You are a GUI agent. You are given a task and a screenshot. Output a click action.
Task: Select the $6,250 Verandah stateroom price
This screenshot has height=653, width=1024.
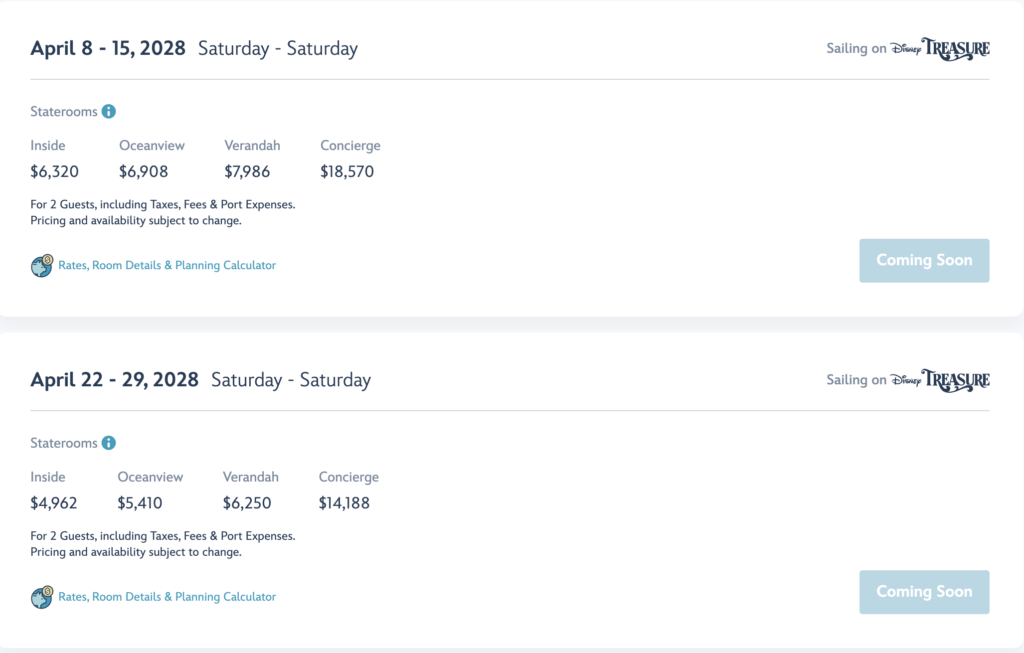point(247,503)
